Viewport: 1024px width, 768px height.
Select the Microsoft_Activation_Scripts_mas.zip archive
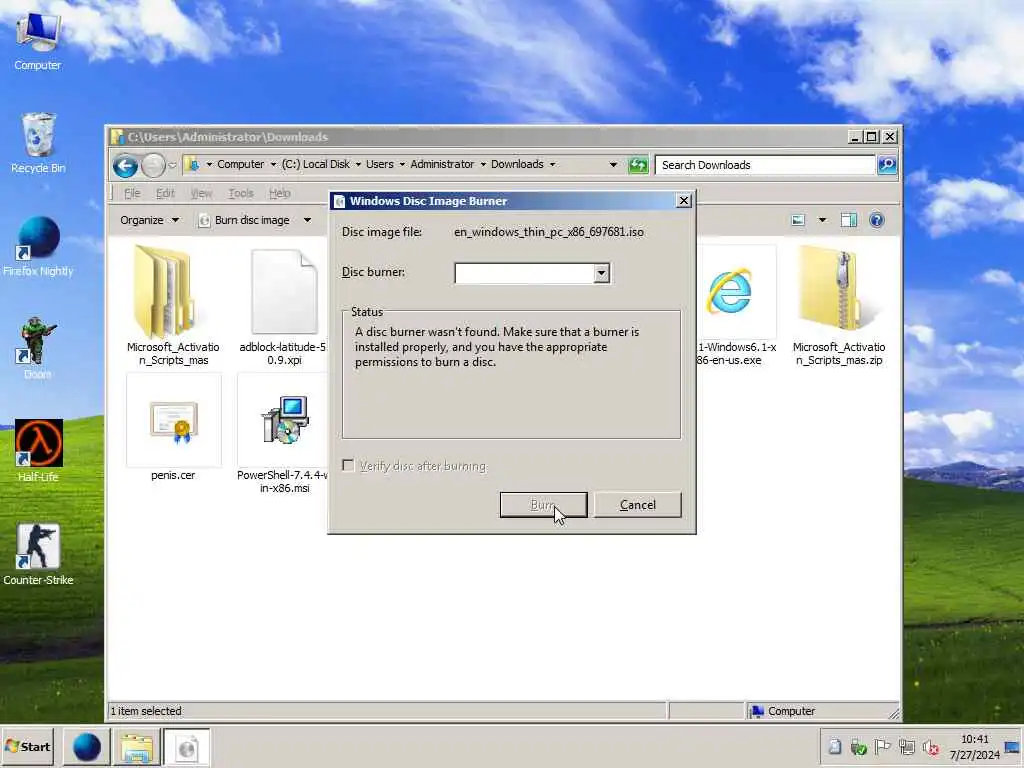[839, 306]
